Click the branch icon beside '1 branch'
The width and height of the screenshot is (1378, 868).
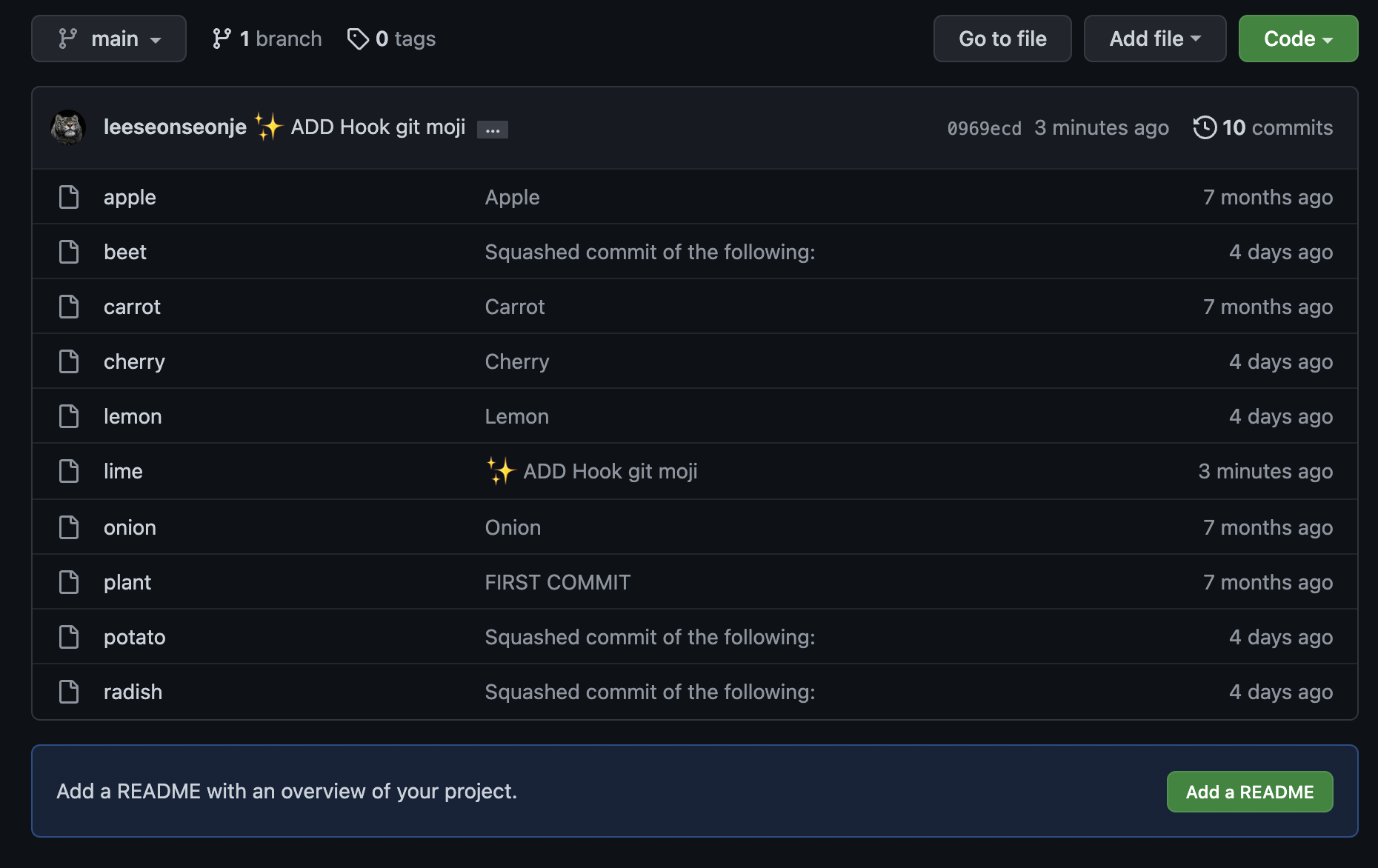click(x=222, y=39)
